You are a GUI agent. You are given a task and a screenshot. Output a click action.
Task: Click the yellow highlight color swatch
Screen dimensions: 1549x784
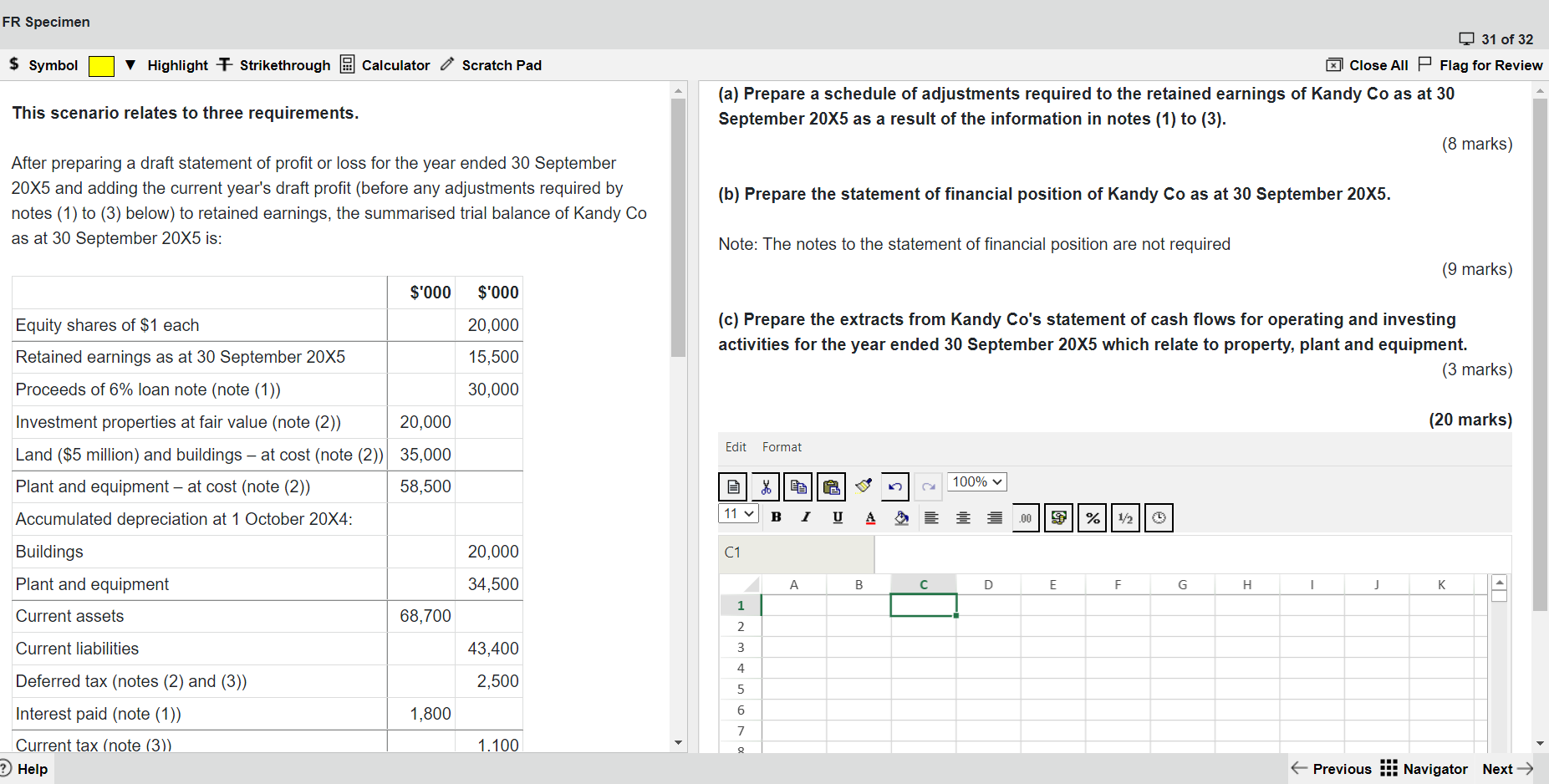[101, 66]
